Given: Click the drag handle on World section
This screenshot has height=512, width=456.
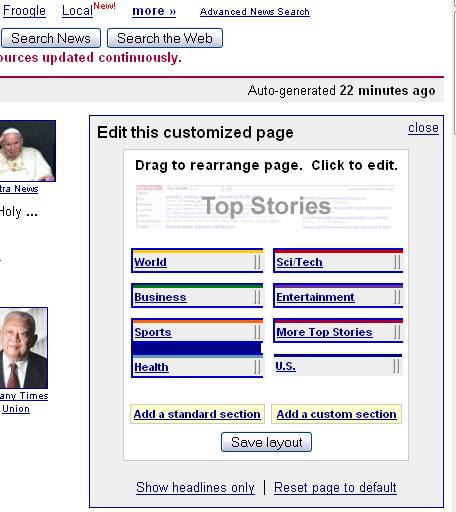Looking at the screenshot, I should coord(257,262).
